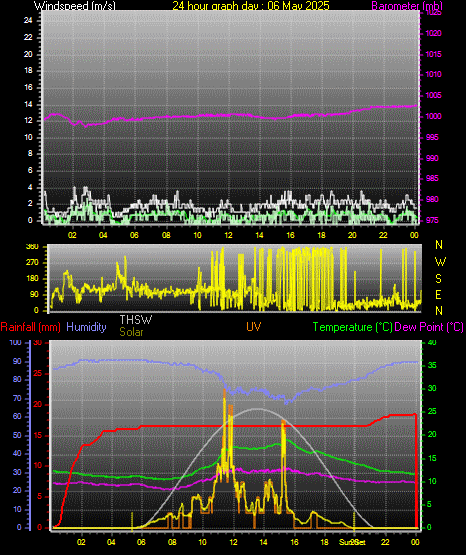Click the 24 tick on windspeed axis
The image size is (466, 555).
click(28, 21)
